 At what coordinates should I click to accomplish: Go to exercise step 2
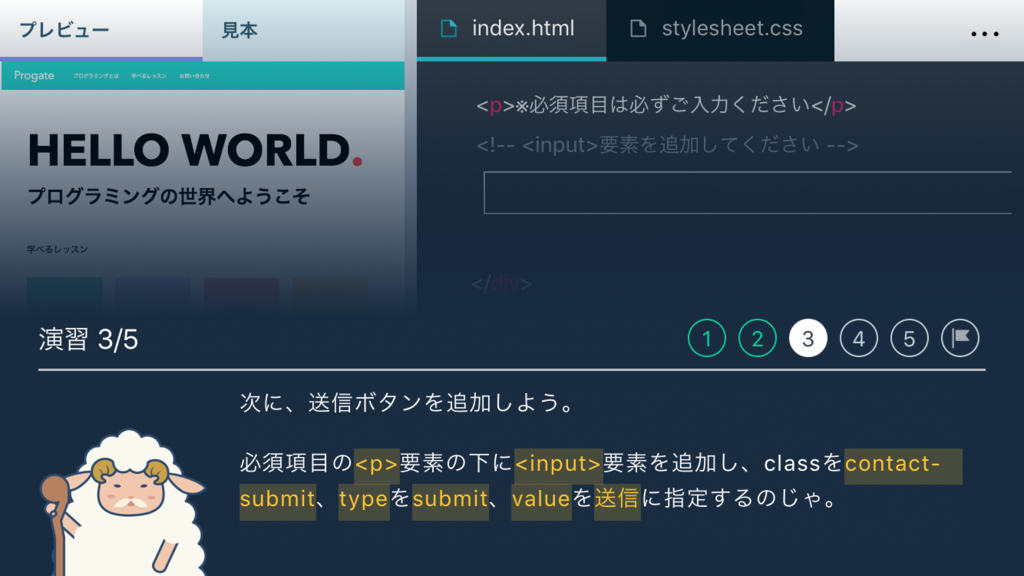[x=758, y=338]
